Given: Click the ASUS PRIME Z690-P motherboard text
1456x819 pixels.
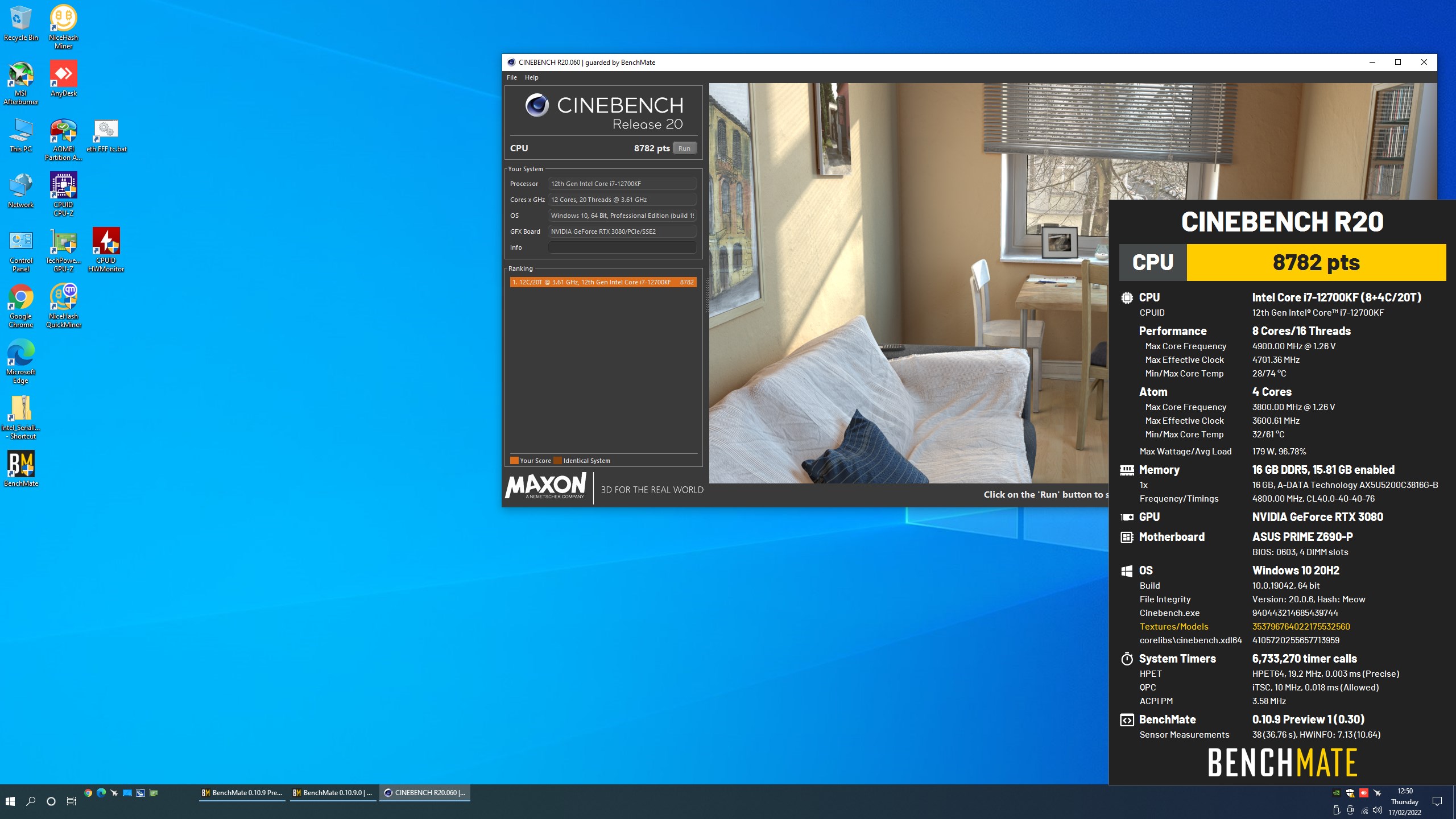Looking at the screenshot, I should click(1302, 537).
